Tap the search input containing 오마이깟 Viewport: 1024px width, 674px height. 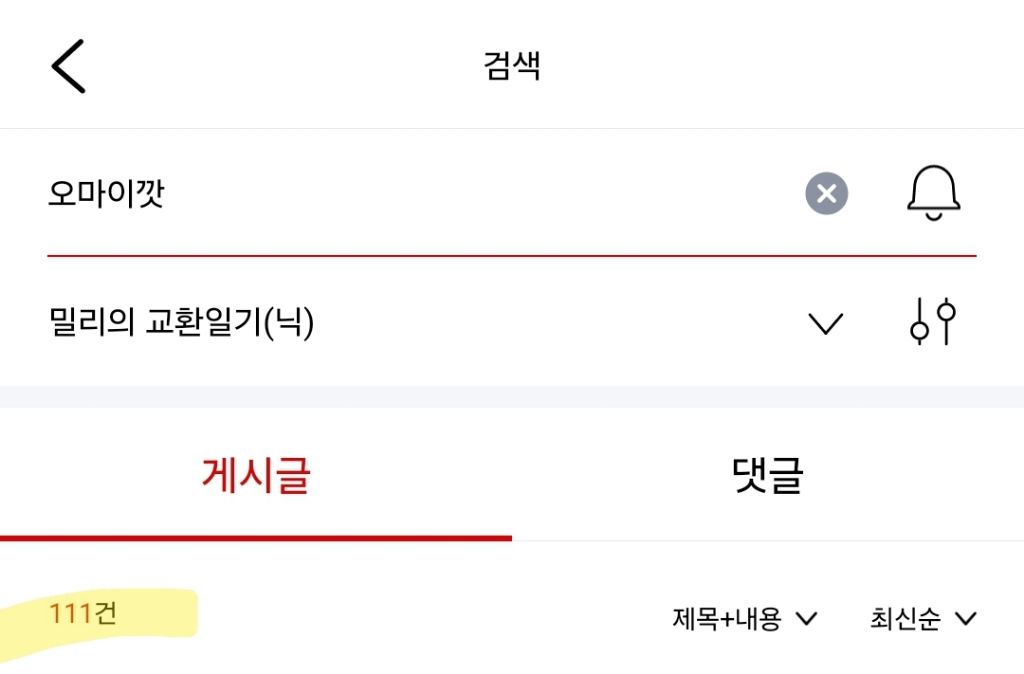click(x=300, y=193)
